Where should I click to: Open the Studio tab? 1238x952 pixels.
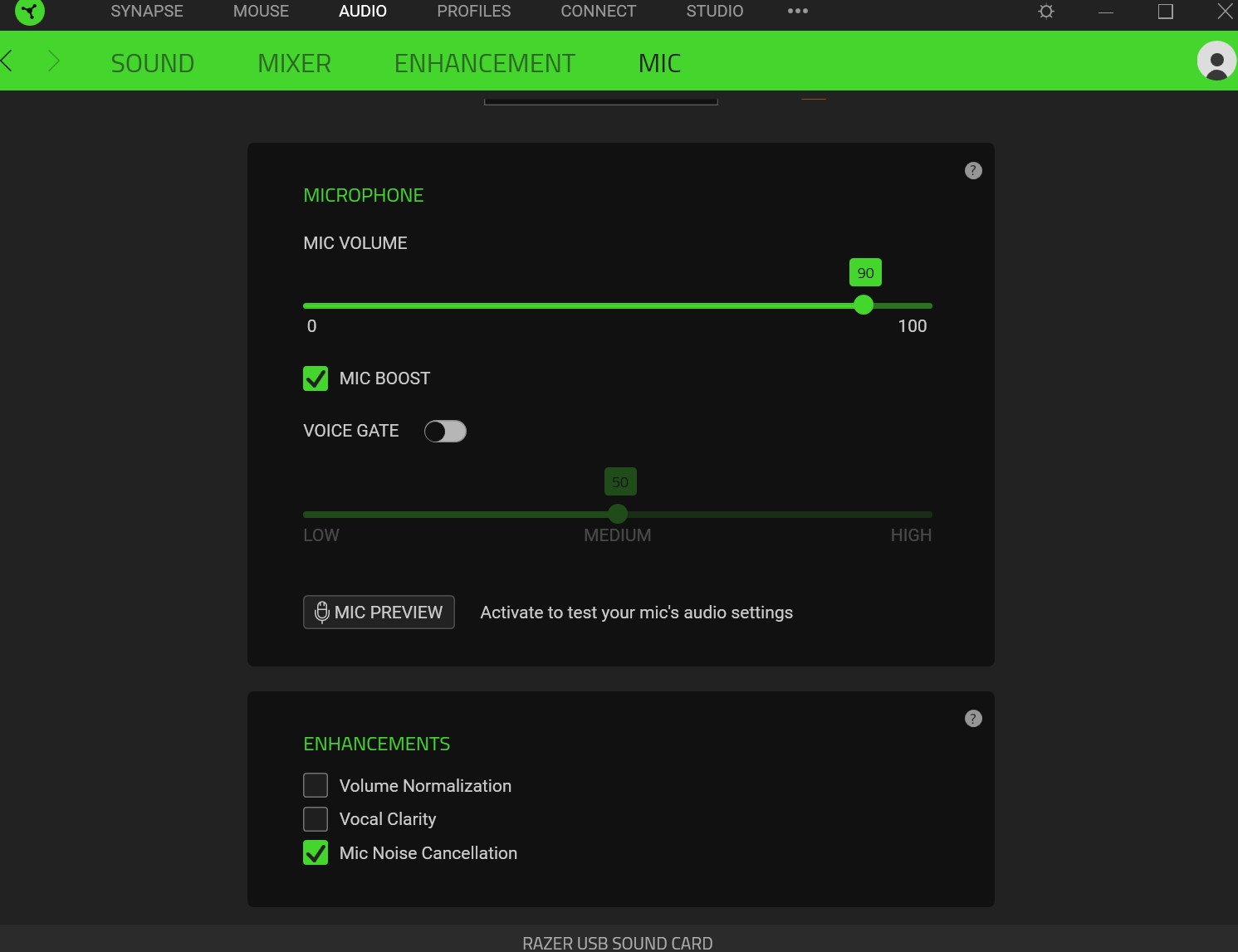pos(715,12)
